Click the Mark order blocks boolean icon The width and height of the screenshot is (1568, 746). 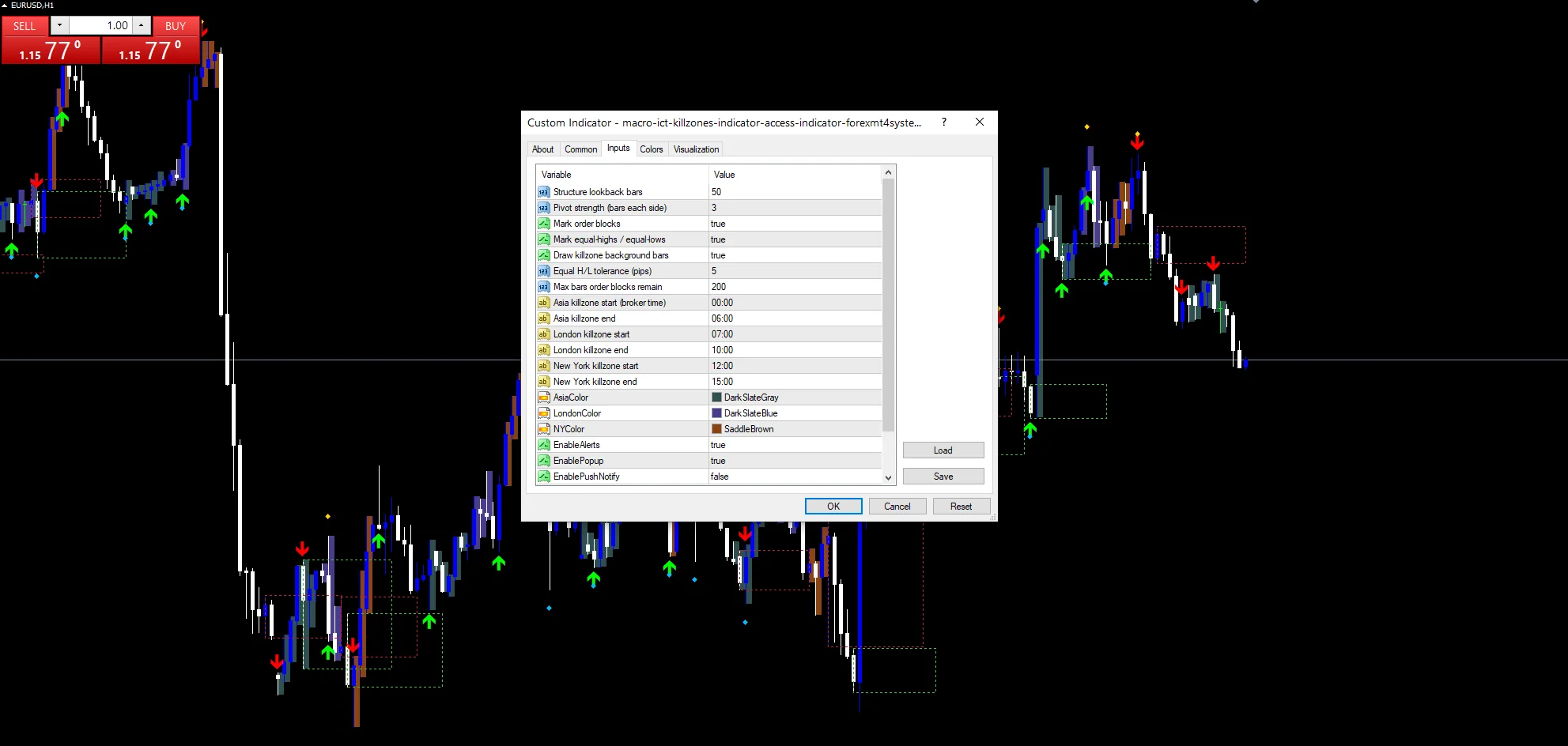click(x=543, y=224)
